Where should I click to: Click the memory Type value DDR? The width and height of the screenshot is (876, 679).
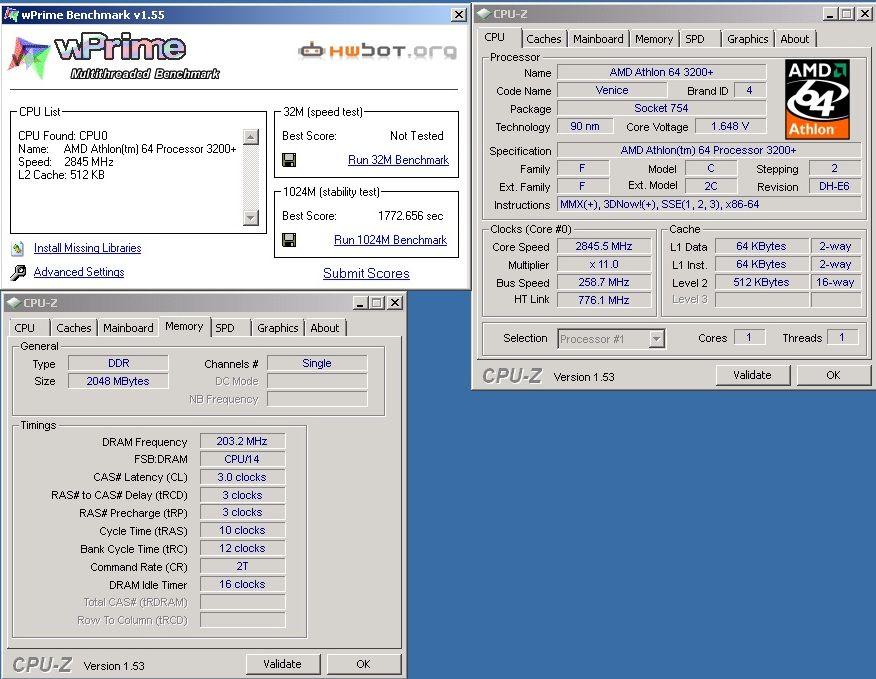click(118, 363)
